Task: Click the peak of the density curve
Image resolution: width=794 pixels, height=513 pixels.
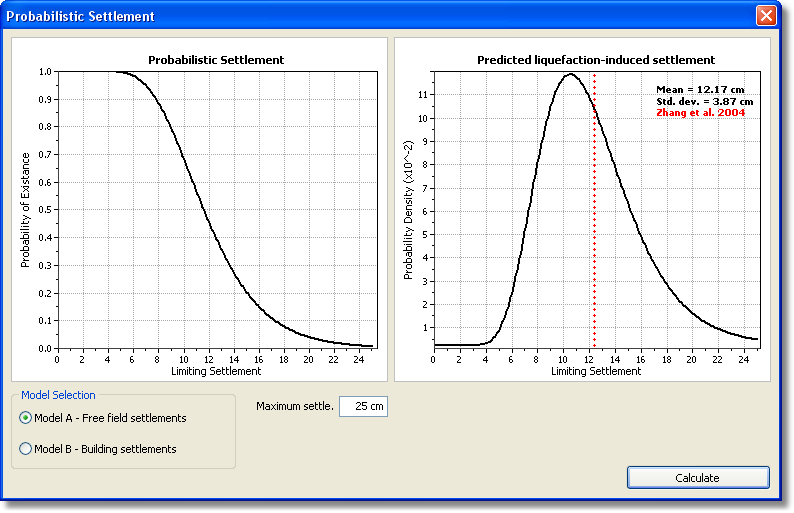Action: (570, 74)
